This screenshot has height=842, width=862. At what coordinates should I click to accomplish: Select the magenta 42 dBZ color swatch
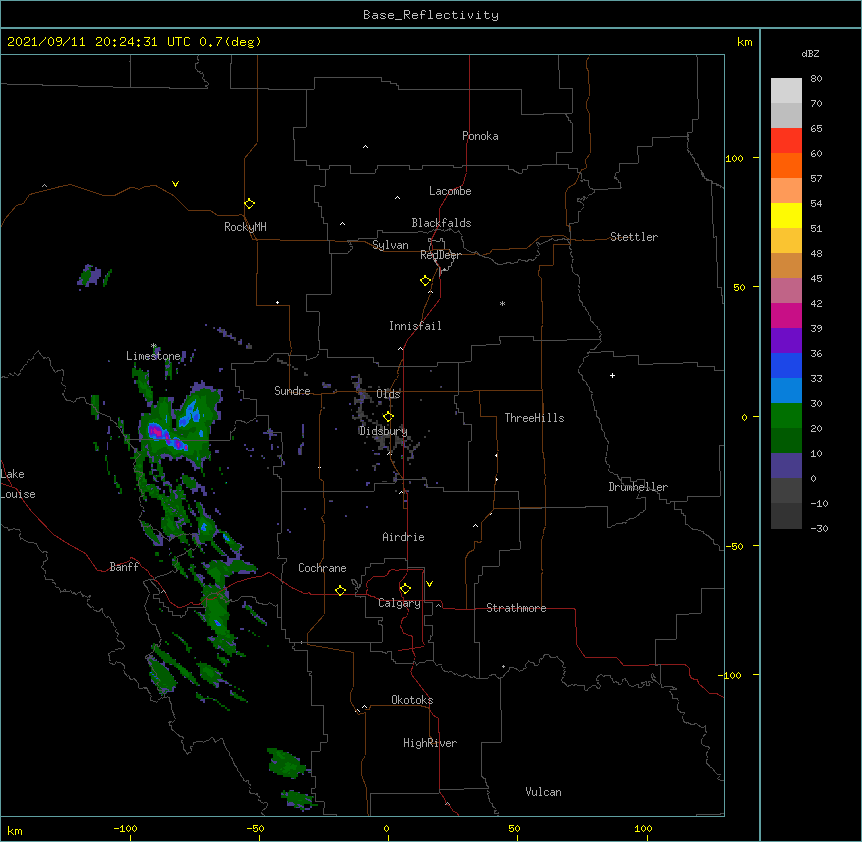pyautogui.click(x=786, y=315)
